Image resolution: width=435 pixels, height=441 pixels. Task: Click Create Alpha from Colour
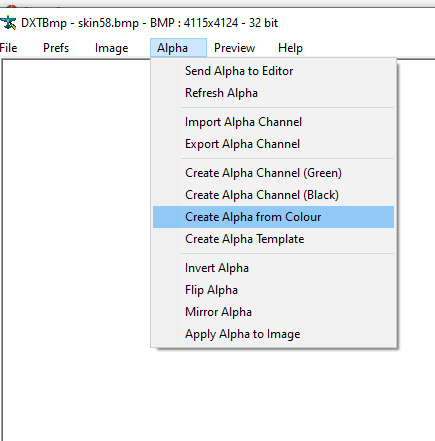(273, 217)
